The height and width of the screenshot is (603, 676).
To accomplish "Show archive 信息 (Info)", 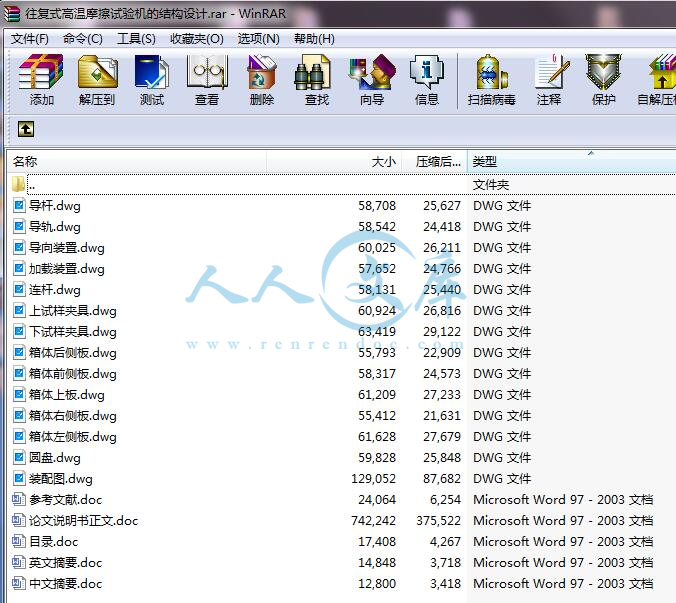I will 427,80.
